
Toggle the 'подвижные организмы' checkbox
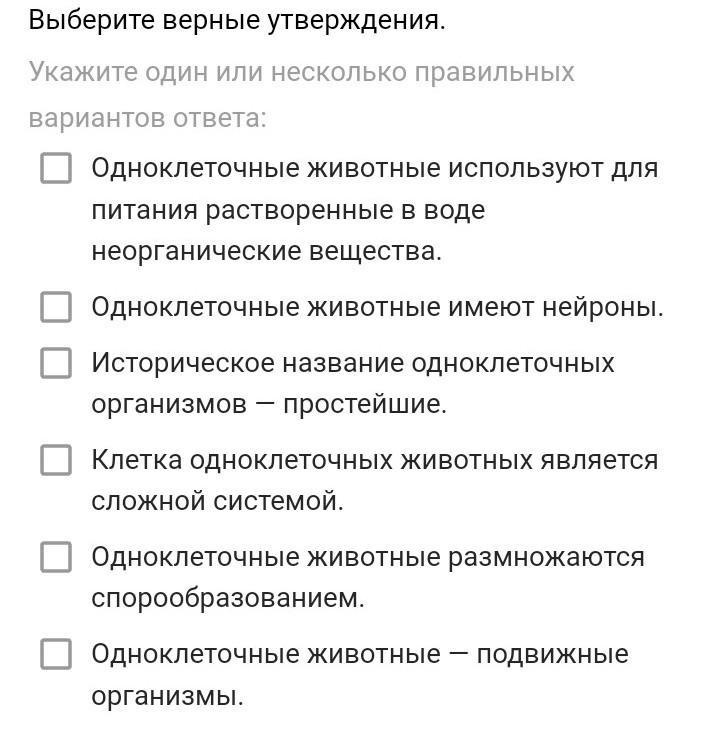click(56, 654)
